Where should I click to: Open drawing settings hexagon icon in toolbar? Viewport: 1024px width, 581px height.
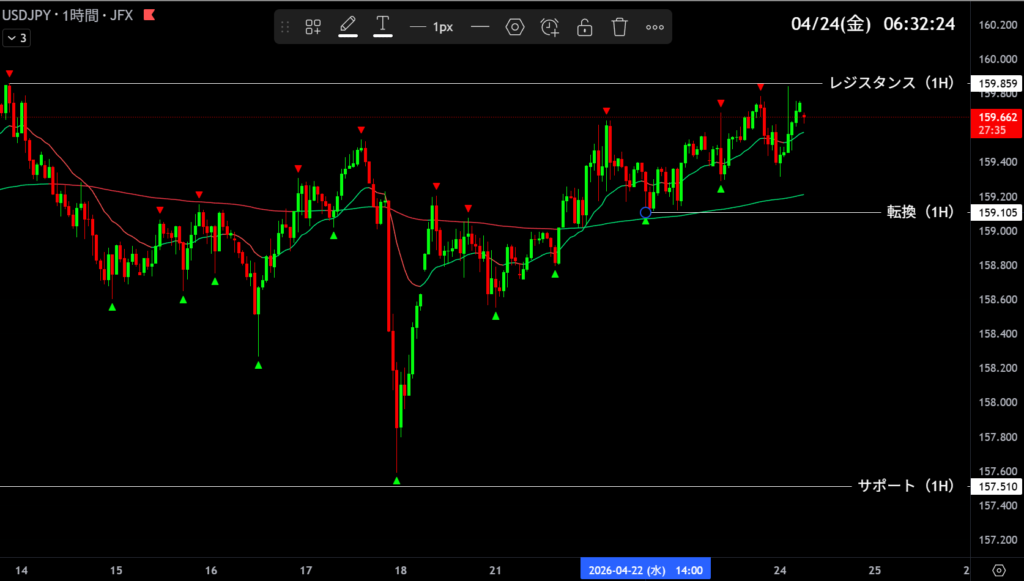pos(515,27)
